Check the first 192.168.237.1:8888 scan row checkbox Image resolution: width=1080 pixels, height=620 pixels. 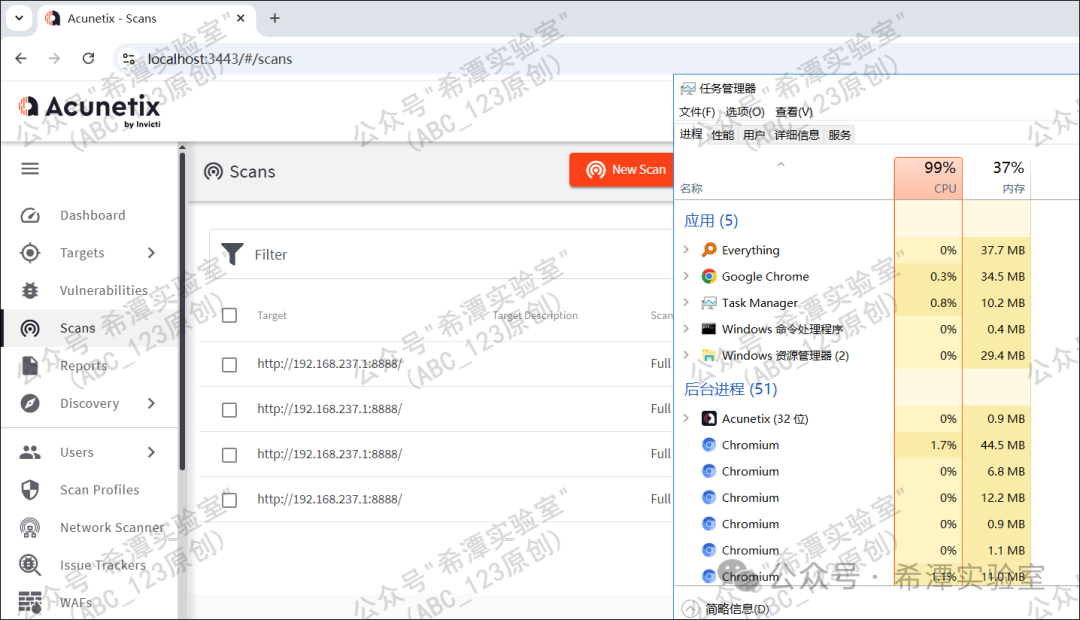pos(229,364)
